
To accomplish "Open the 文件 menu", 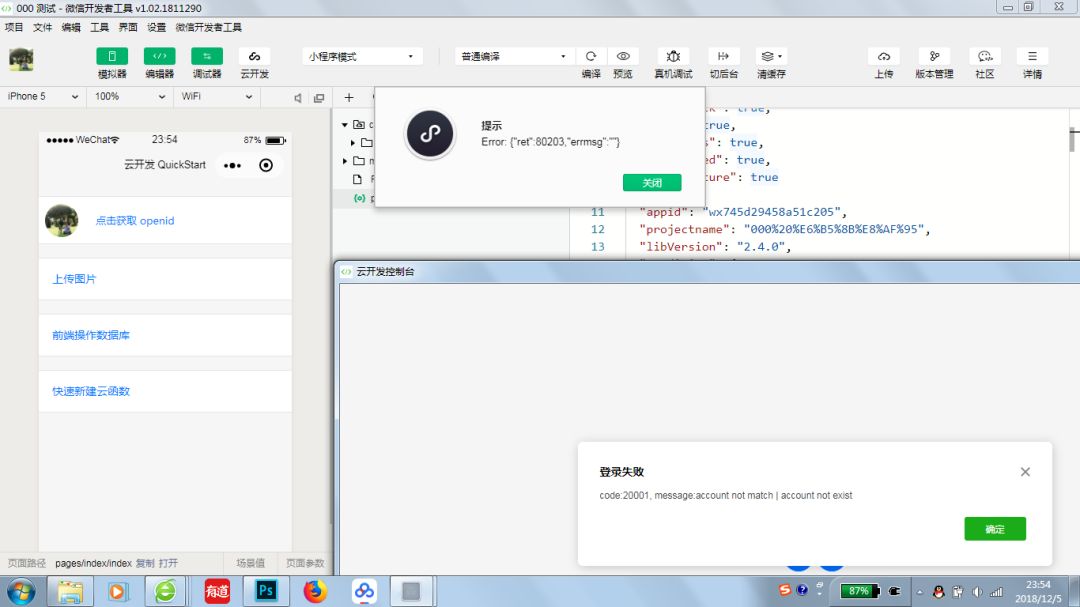I will tap(43, 28).
